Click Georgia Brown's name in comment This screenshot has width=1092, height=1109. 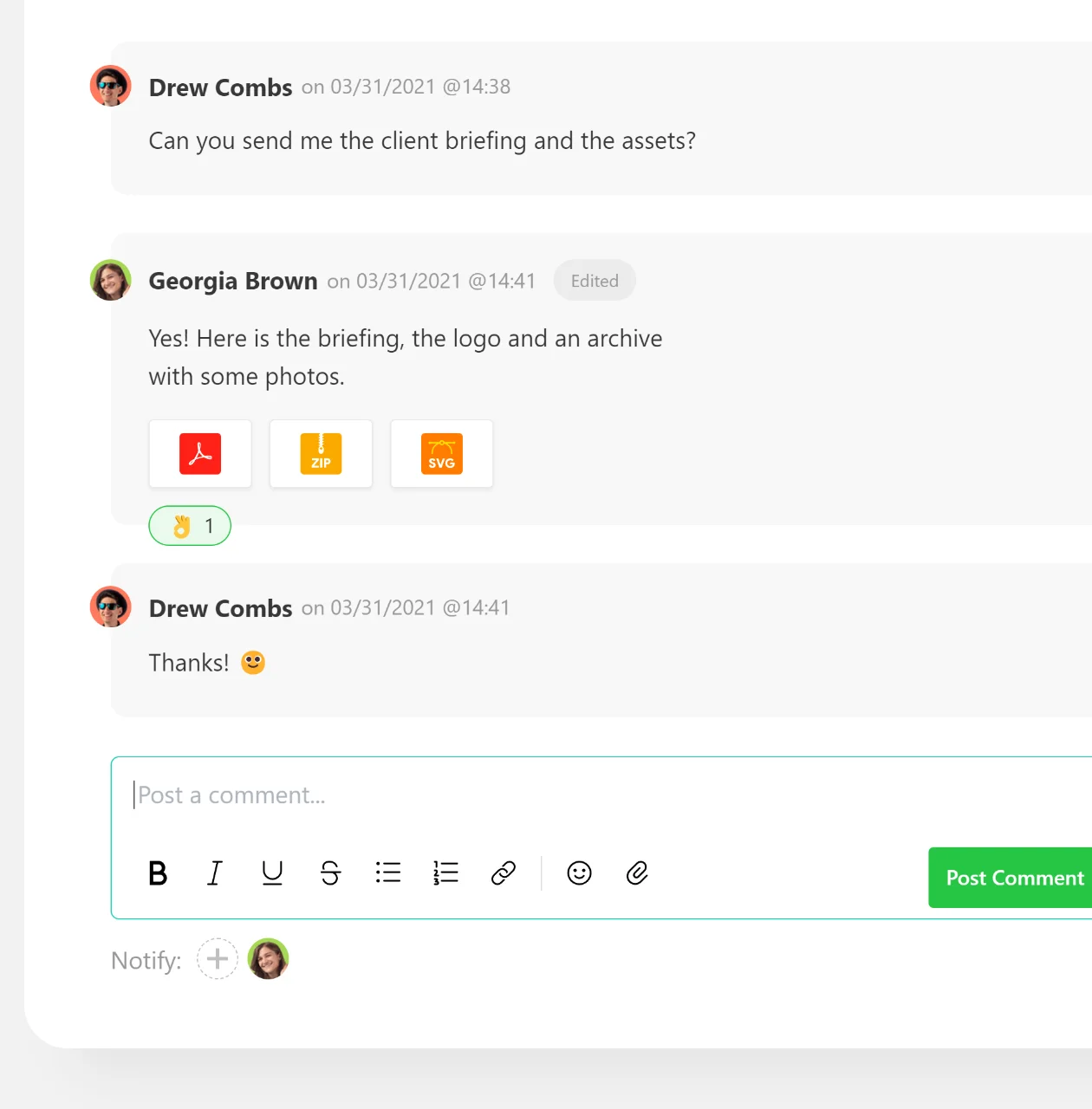pos(233,281)
